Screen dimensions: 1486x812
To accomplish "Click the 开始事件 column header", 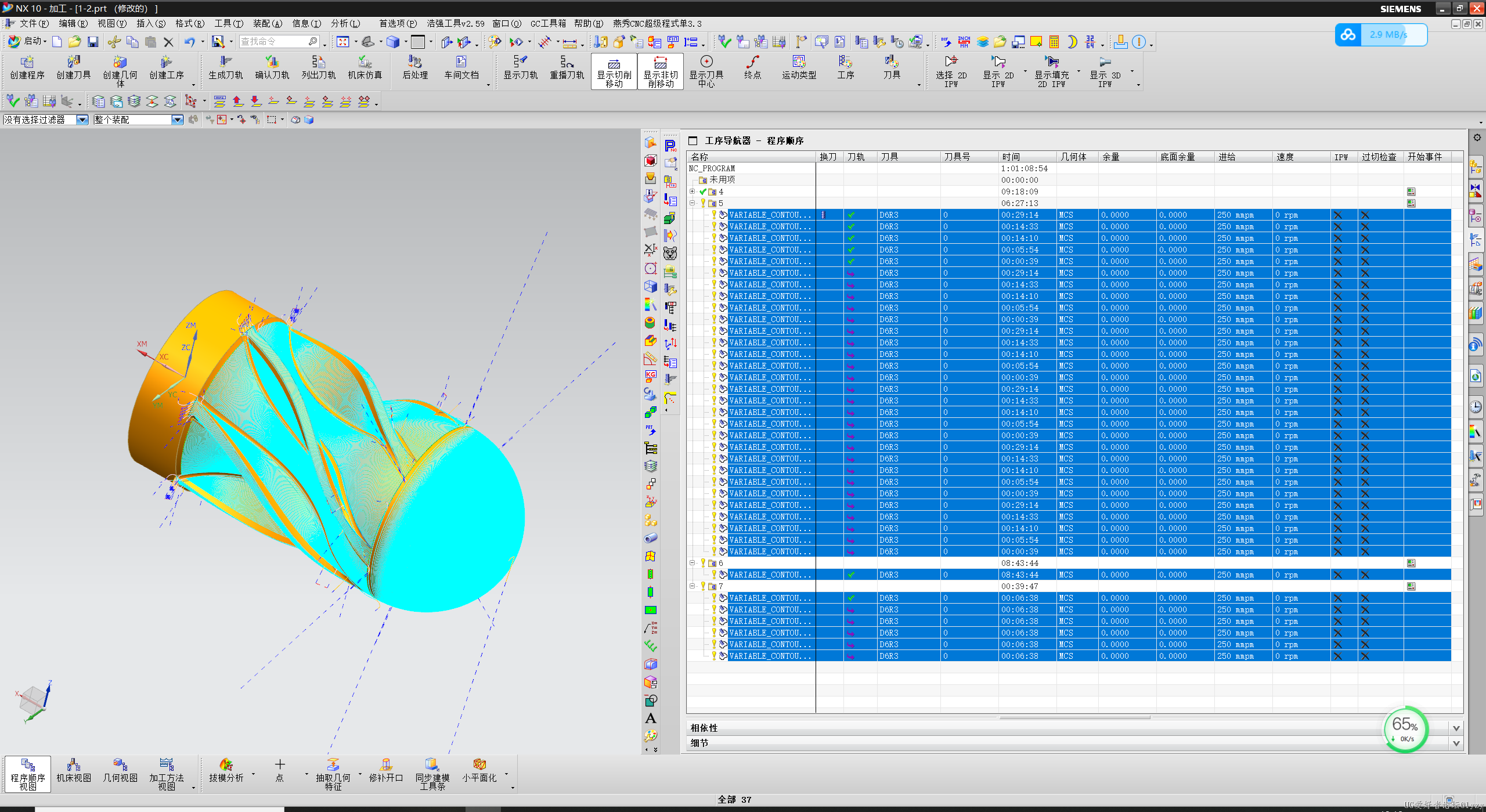I will [1427, 157].
